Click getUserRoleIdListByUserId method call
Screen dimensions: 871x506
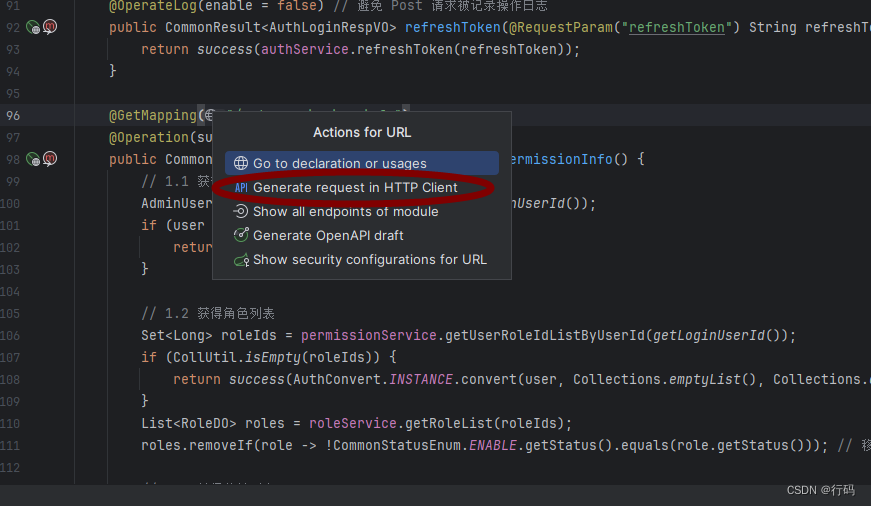pos(544,335)
